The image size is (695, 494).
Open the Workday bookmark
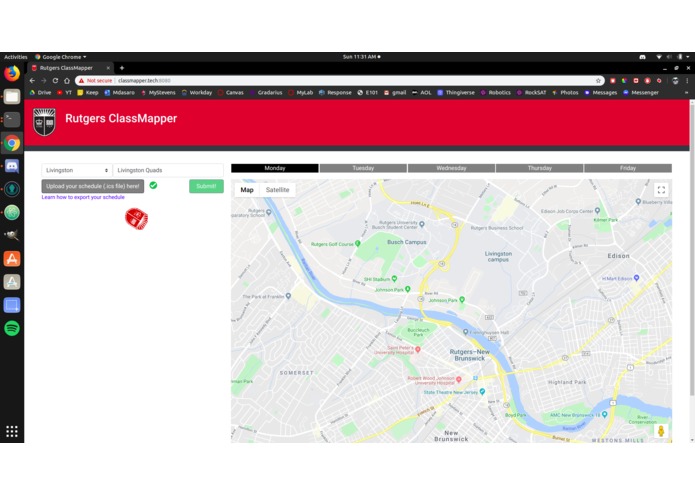point(197,93)
